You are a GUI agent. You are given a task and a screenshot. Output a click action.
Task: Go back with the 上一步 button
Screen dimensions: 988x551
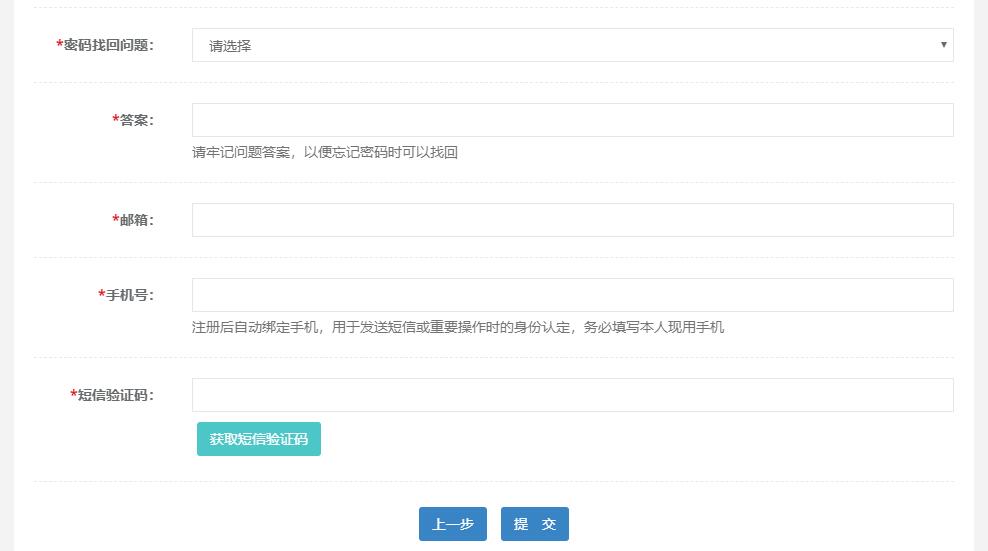(452, 524)
